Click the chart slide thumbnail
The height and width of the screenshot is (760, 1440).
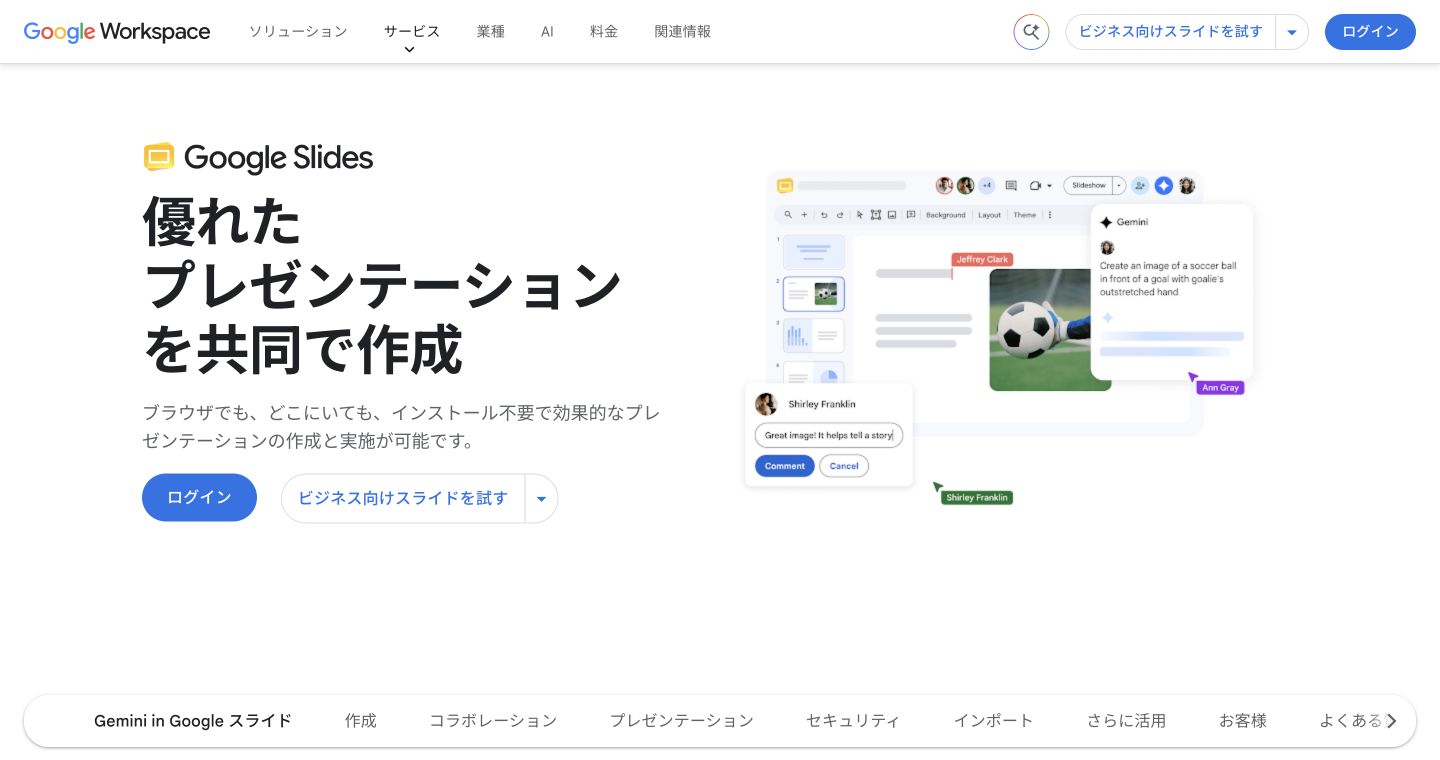point(813,336)
